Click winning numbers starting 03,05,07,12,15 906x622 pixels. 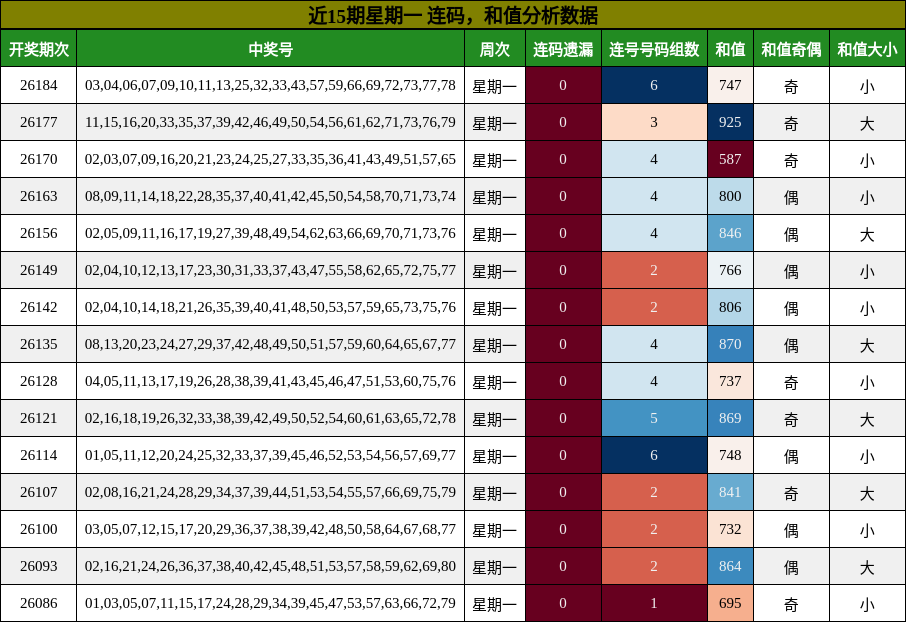[x=270, y=530]
